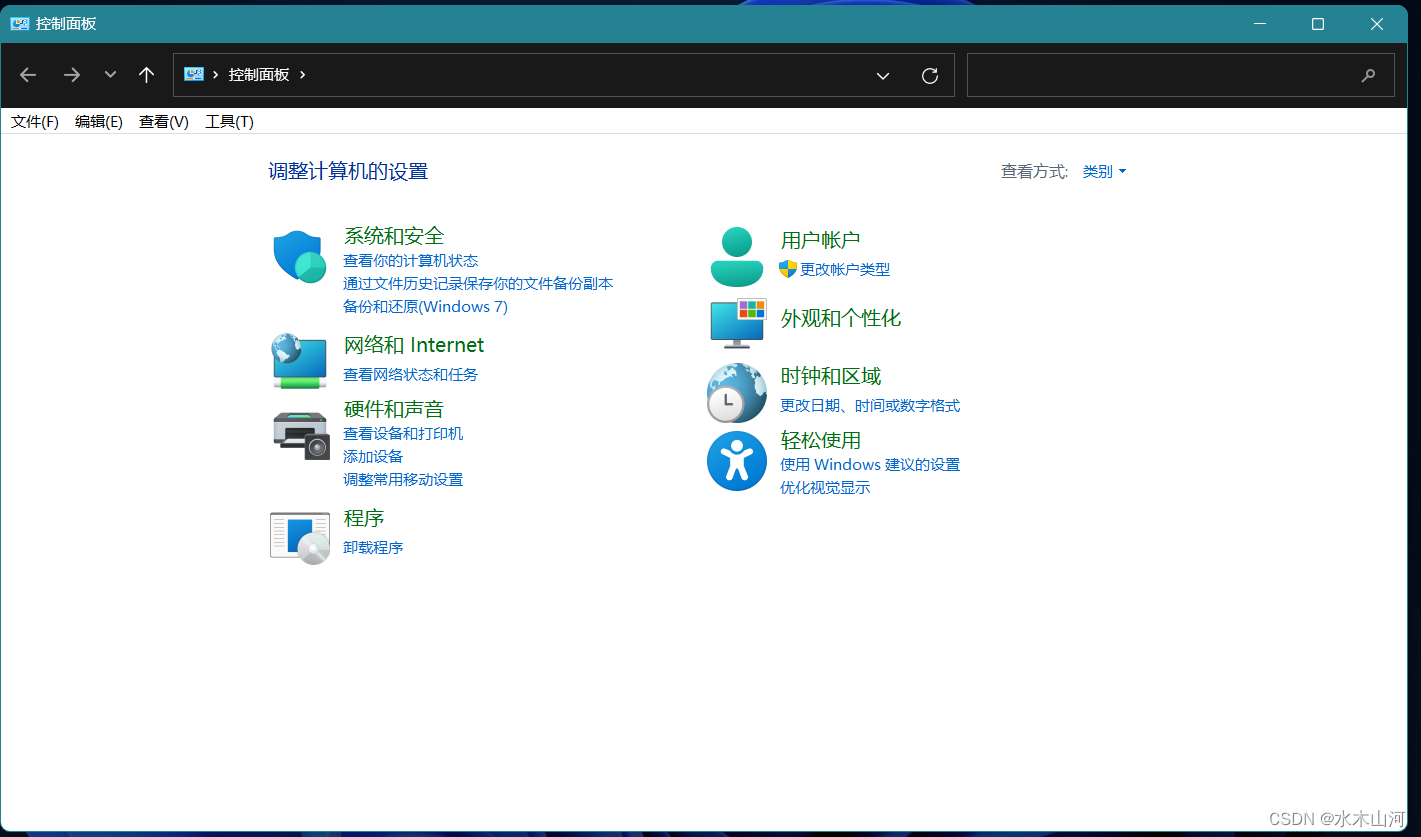The image size is (1421, 837).
Task: Open recent locations dropdown arrow
Action: (111, 75)
